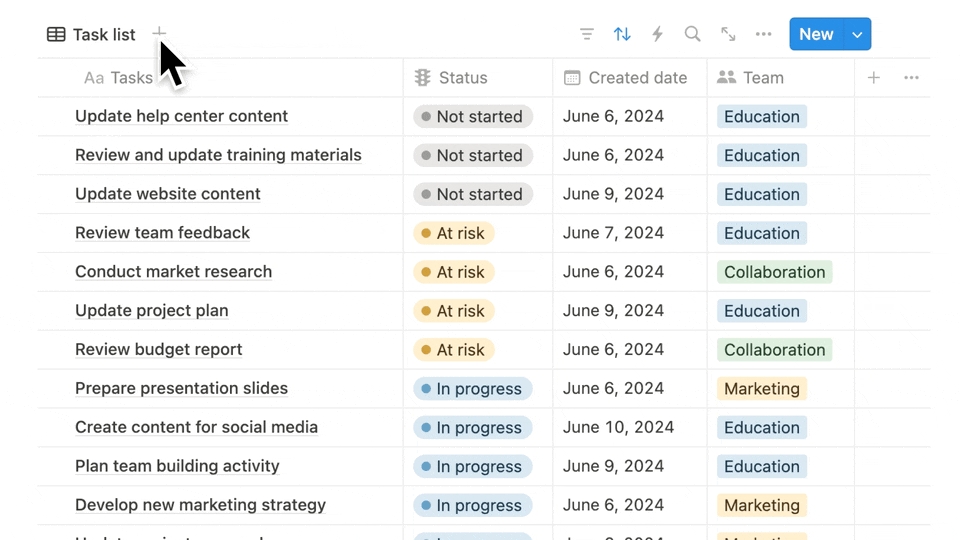Click the filter icon in the toolbar
960x540 pixels.
click(587, 34)
